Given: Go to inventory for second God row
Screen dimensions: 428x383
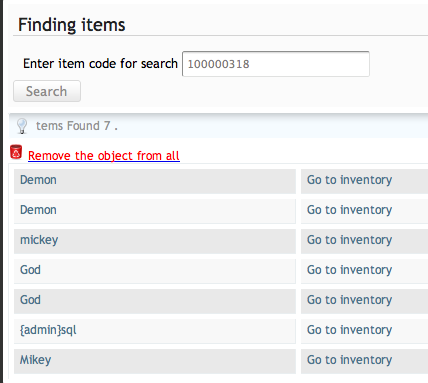Looking at the screenshot, I should [x=349, y=300].
